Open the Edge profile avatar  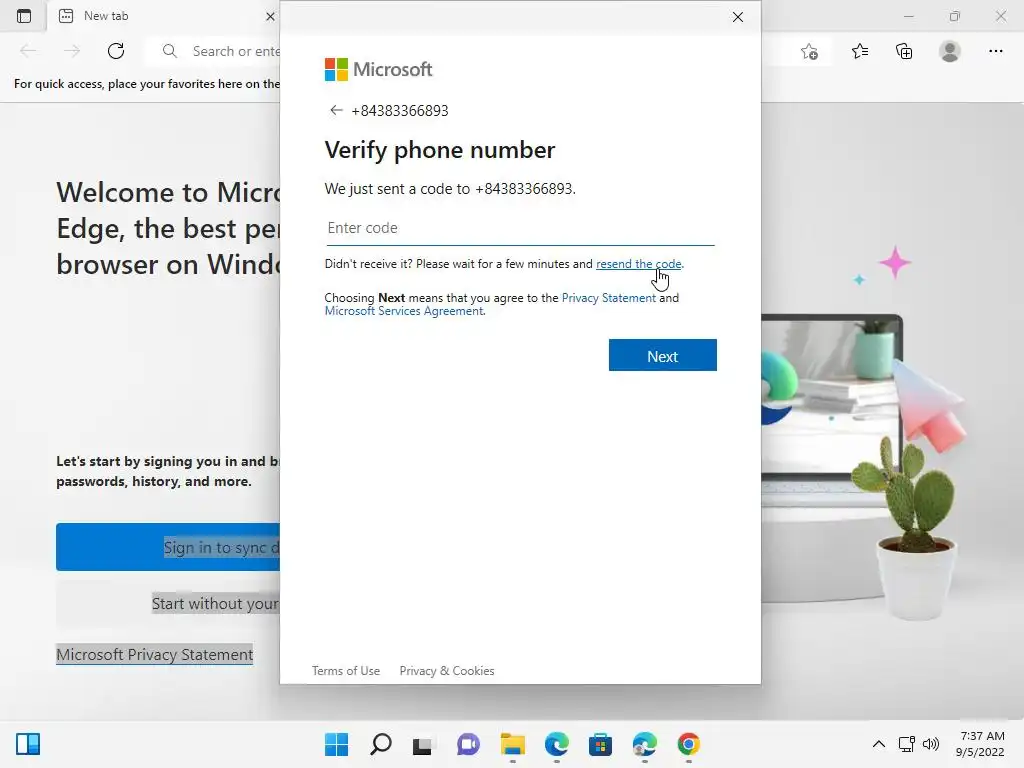click(950, 51)
